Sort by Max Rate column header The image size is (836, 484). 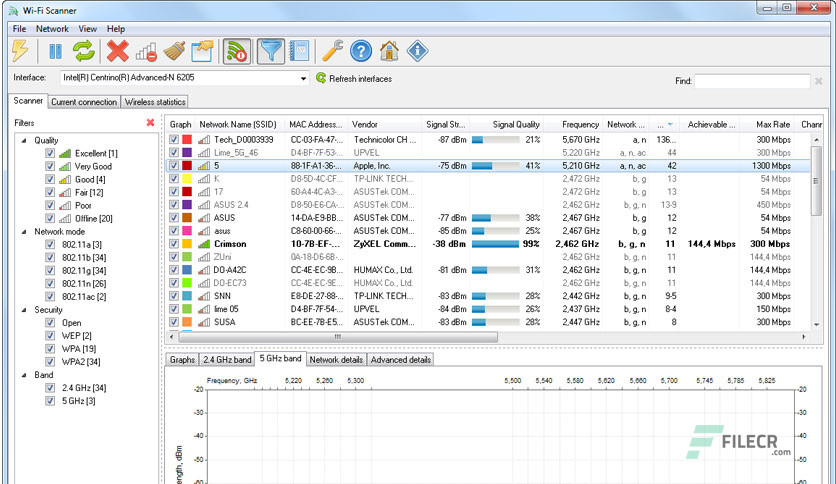click(767, 124)
